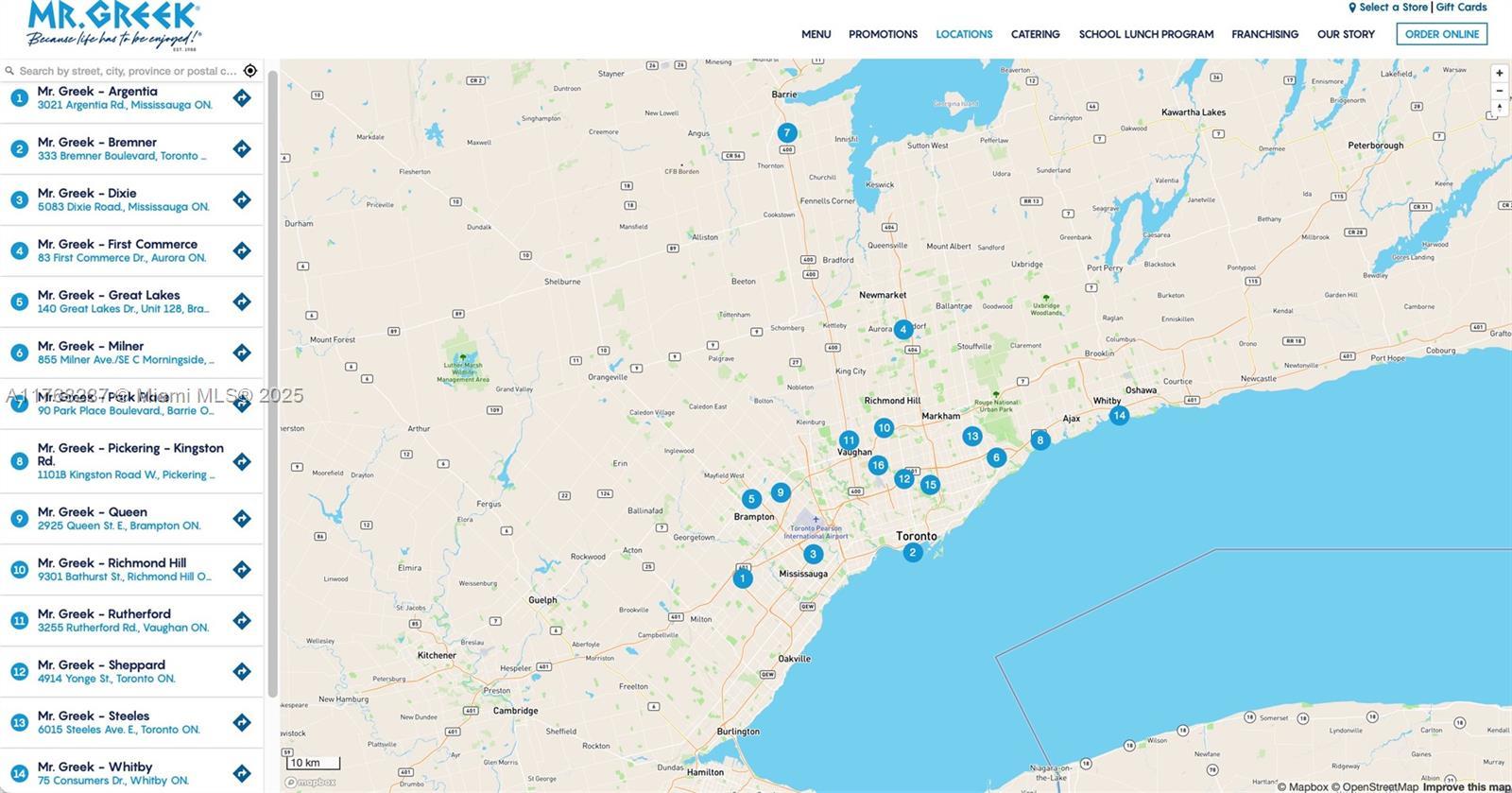Get directions to Mr. Greek Rutherford
The image size is (1512, 793).
click(242, 621)
